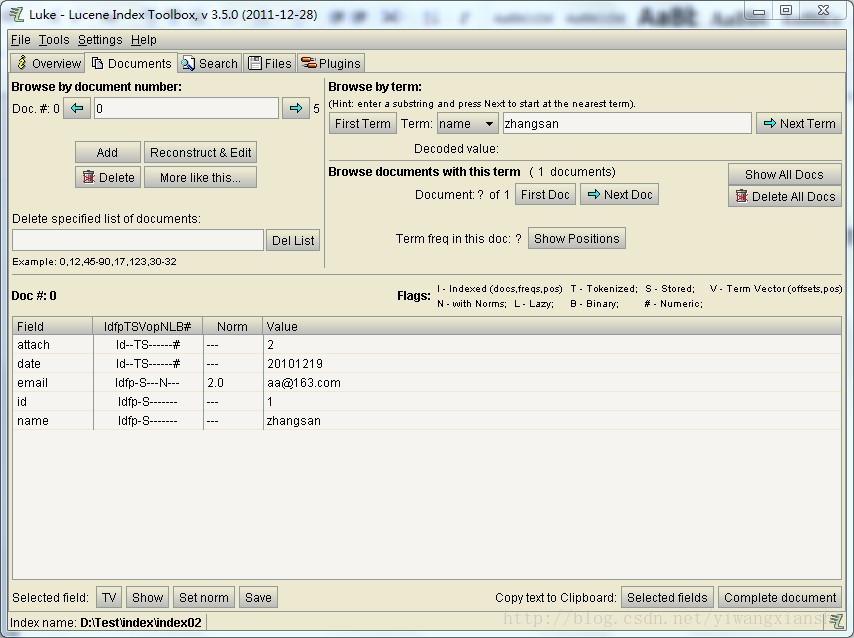
Task: Click the Luke application icon in title bar
Action: pyautogui.click(x=17, y=14)
